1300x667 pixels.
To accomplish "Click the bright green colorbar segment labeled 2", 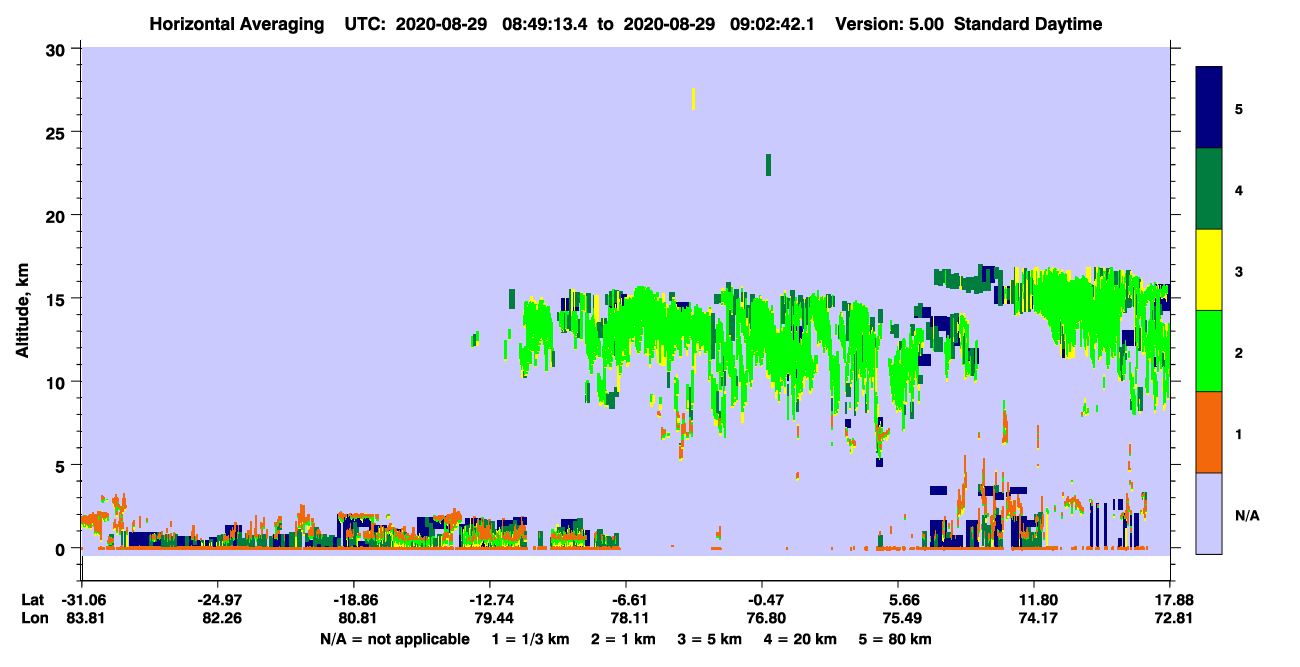I will click(x=1209, y=351).
